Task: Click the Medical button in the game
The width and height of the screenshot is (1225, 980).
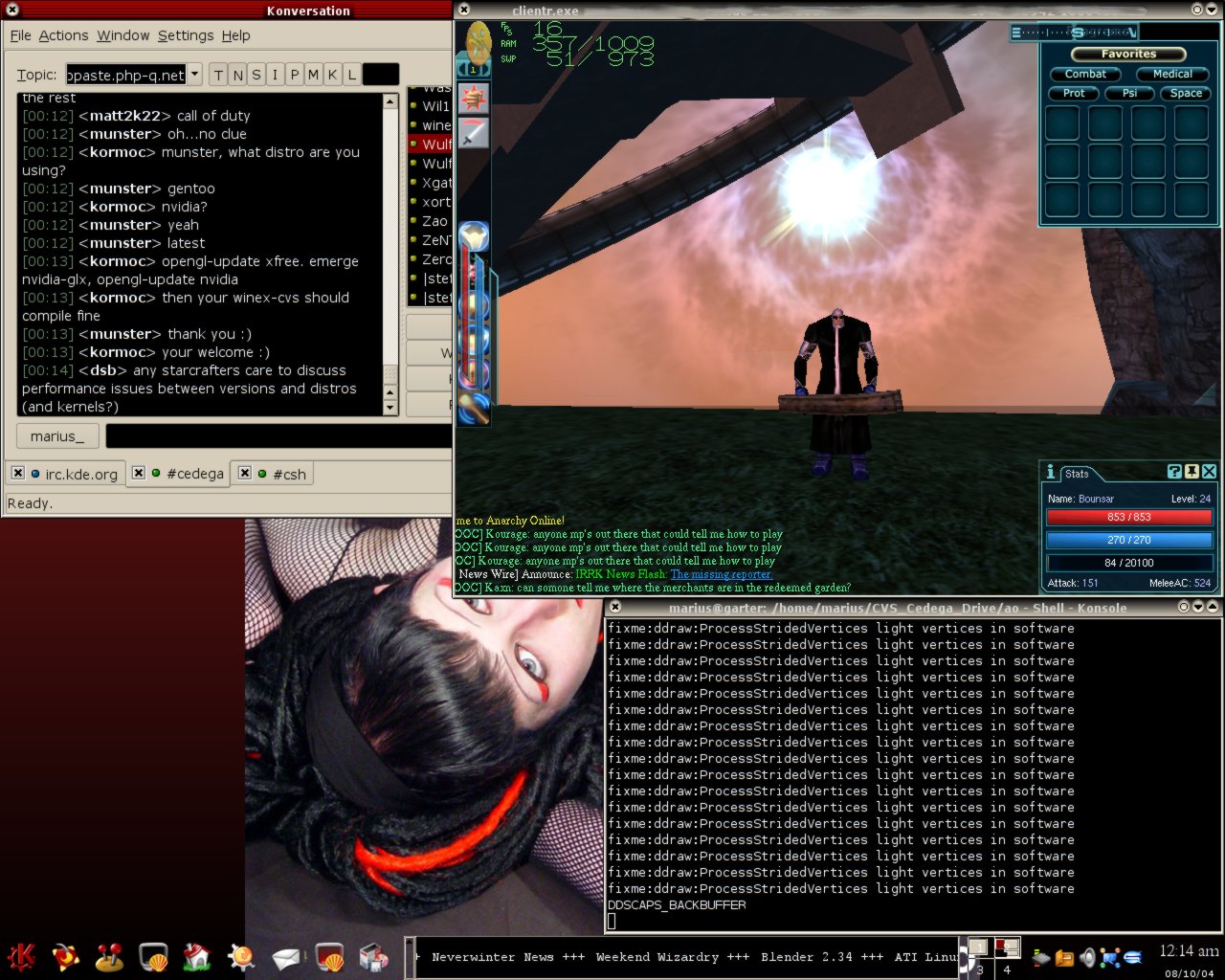Action: 1172,74
